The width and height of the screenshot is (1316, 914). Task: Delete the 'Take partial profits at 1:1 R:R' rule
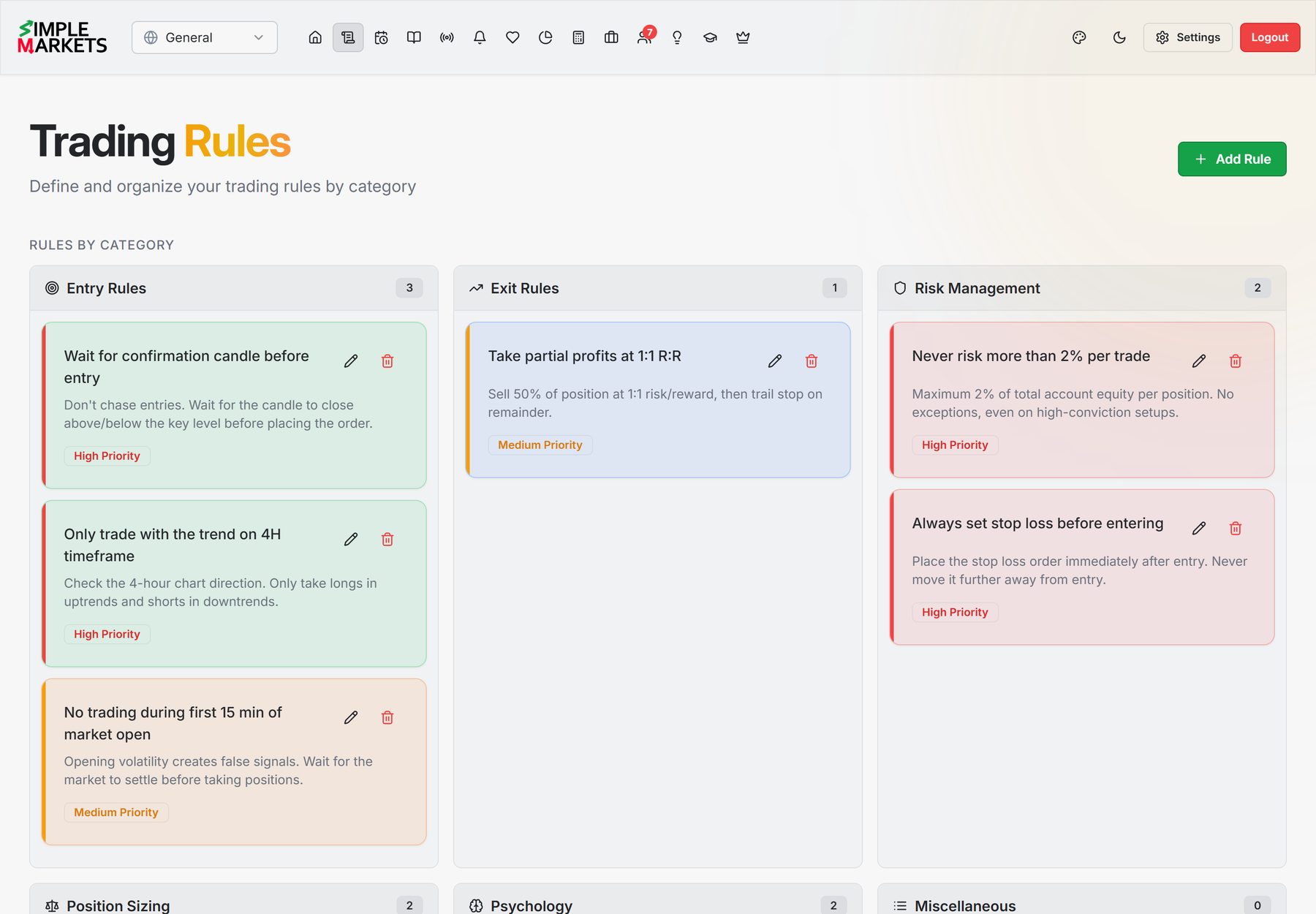[x=812, y=361]
